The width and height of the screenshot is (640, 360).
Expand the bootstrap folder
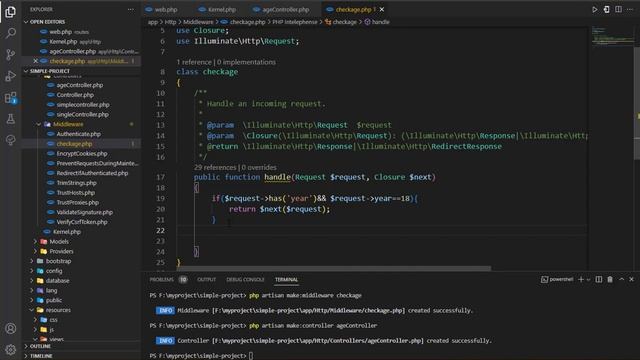(x=58, y=261)
